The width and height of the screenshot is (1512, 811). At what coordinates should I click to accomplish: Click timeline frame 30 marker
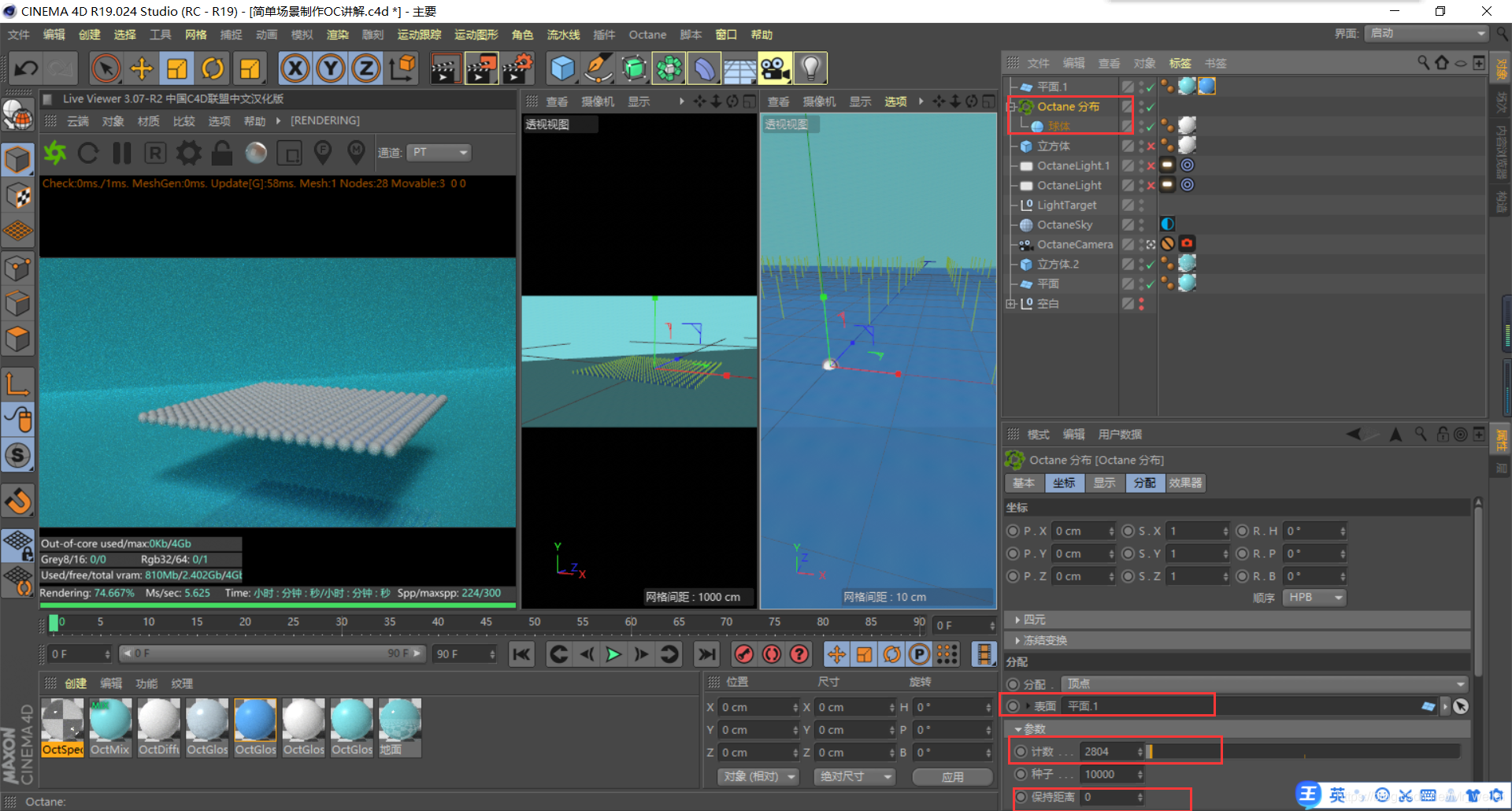pyautogui.click(x=341, y=622)
